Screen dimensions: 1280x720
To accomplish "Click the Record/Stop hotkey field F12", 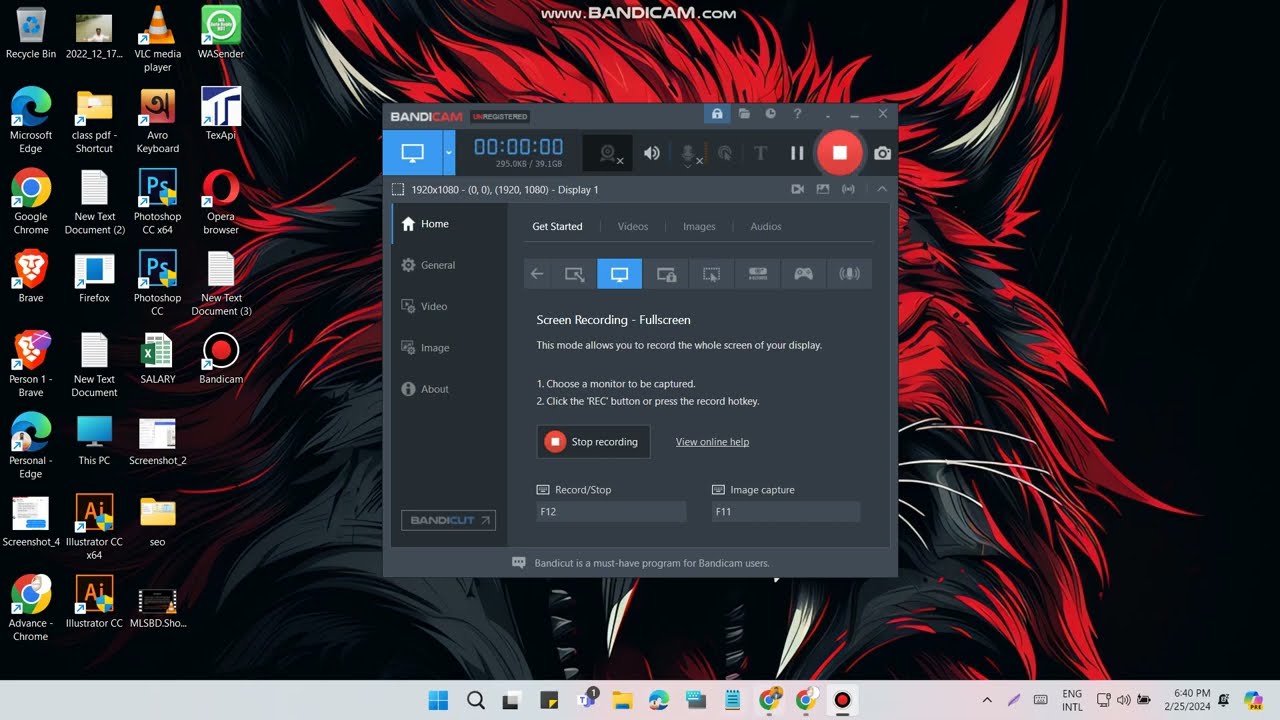I will pos(611,512).
